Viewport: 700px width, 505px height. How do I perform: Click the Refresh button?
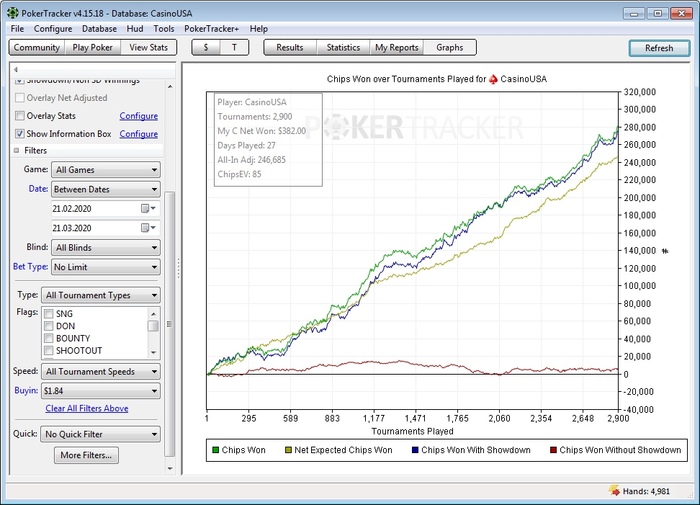[659, 48]
